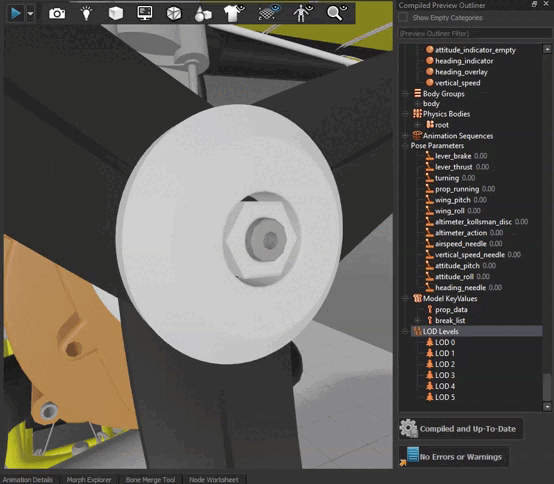The width and height of the screenshot is (554, 484).
Task: Click the turning pose parameter icon
Action: (430, 178)
